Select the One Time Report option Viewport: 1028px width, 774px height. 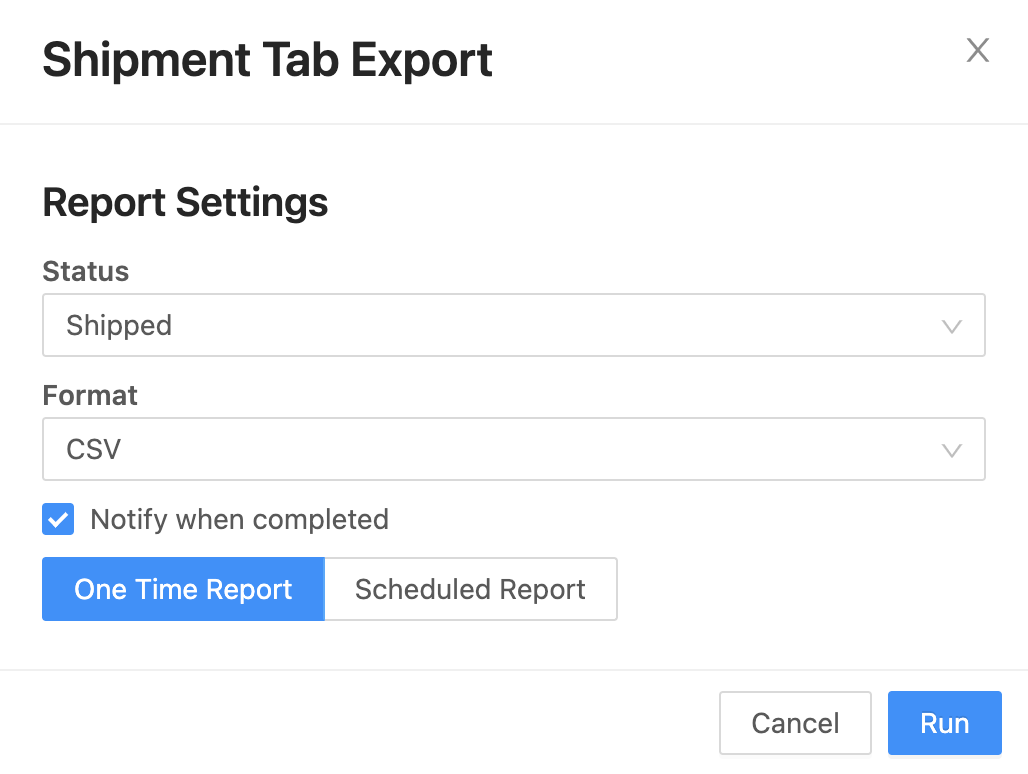click(183, 589)
